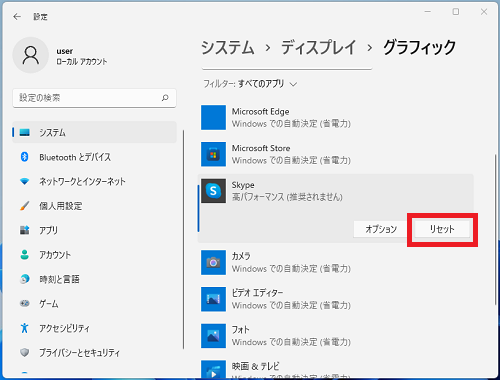Click the privacy shield icon in sidebar

[x=24, y=352]
